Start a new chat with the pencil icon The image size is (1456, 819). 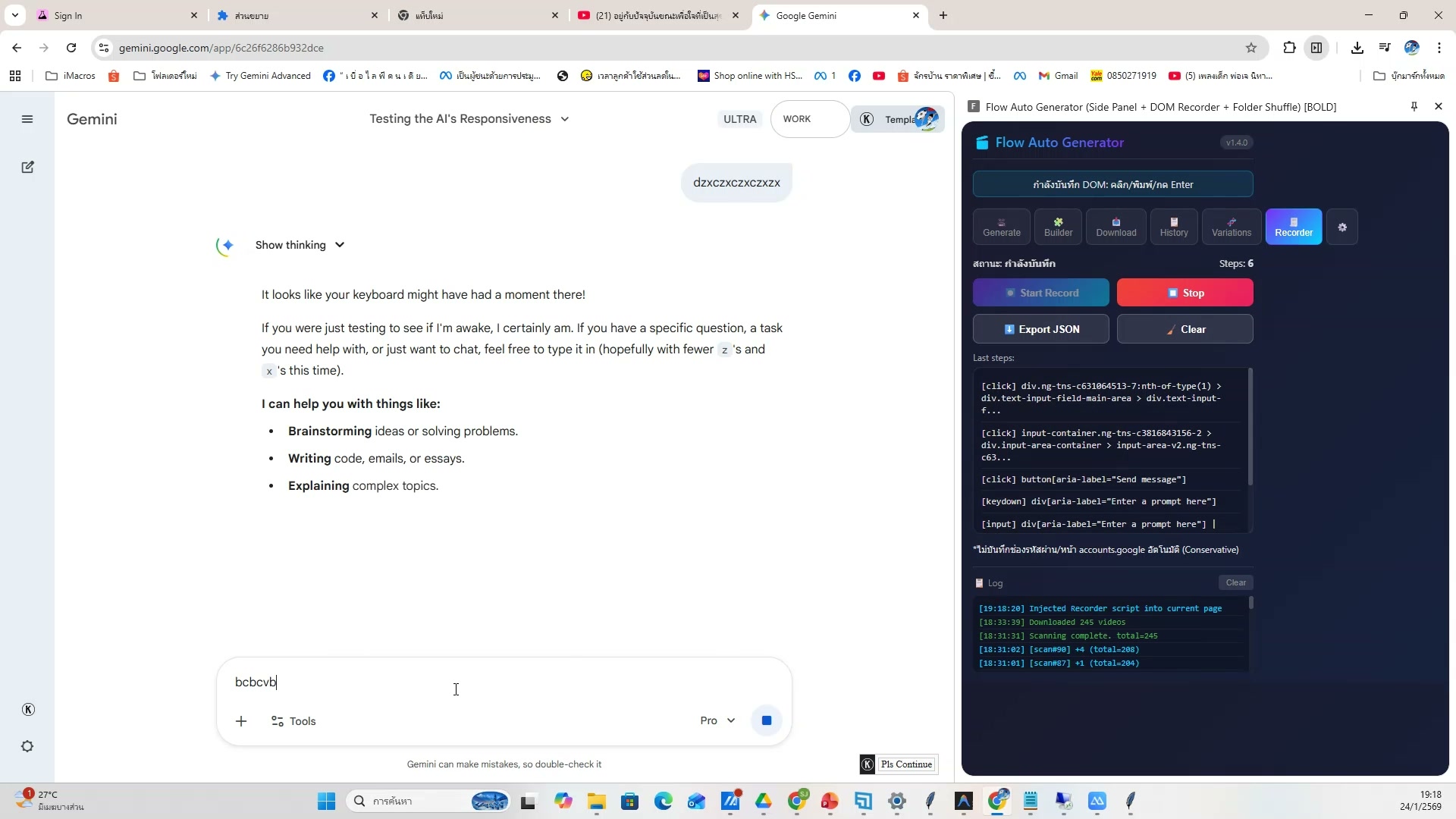pyautogui.click(x=27, y=167)
